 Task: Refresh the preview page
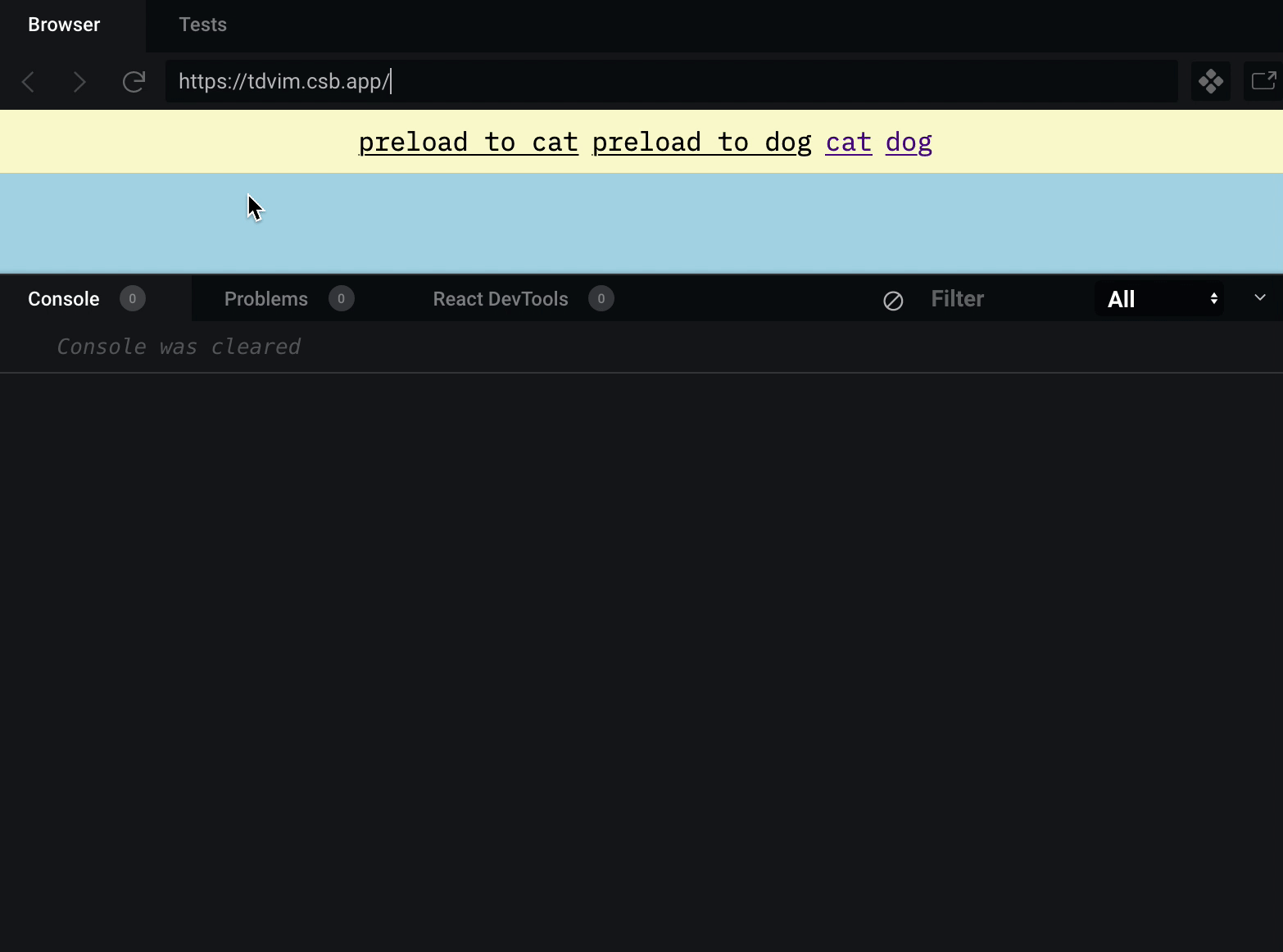click(x=134, y=81)
